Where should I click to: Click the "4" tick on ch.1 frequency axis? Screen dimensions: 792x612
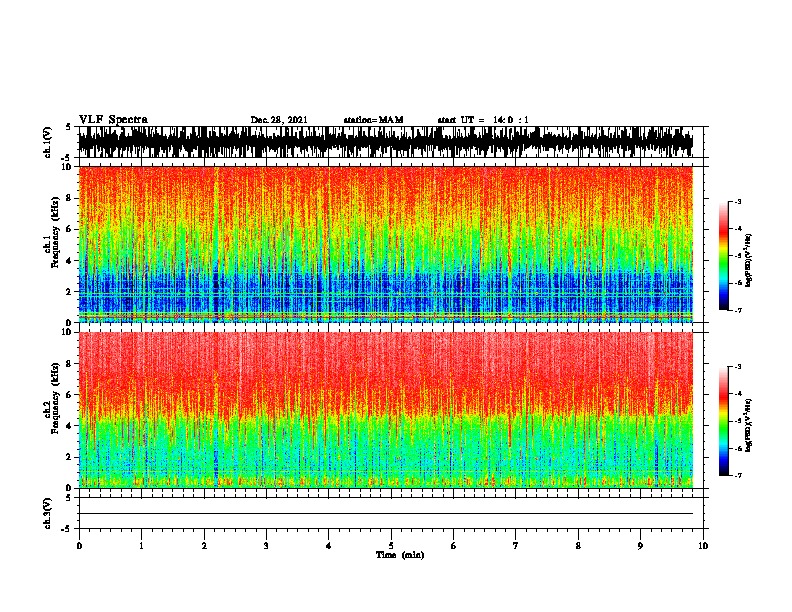tap(70, 261)
